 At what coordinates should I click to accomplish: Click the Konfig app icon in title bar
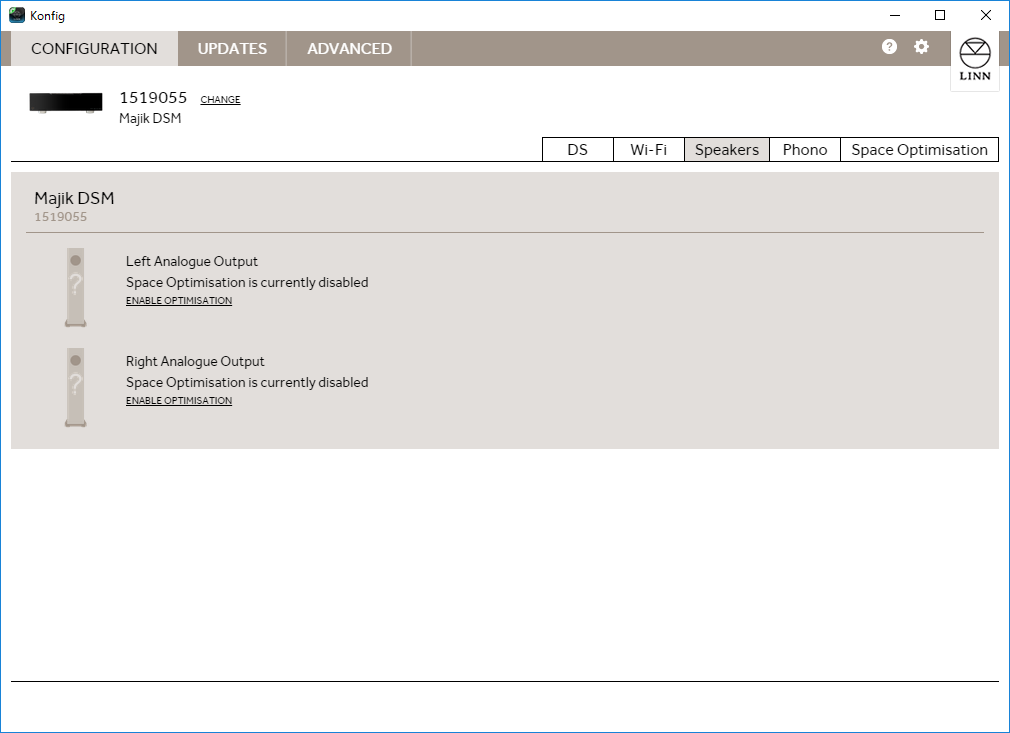pyautogui.click(x=17, y=15)
